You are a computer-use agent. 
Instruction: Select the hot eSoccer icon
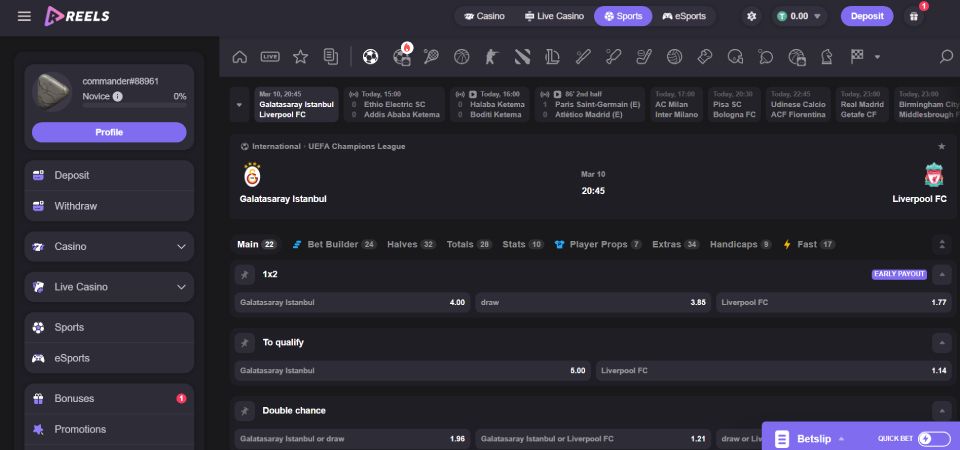point(402,57)
